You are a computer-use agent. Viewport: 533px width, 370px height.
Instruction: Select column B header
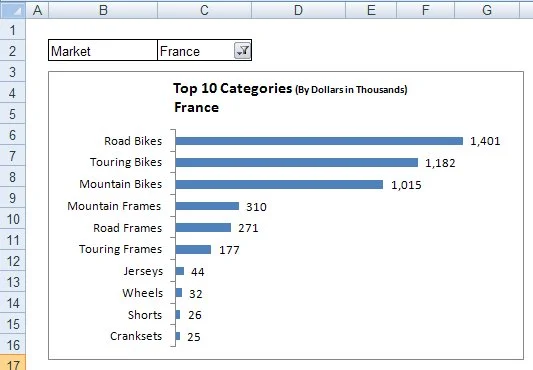tap(103, 10)
